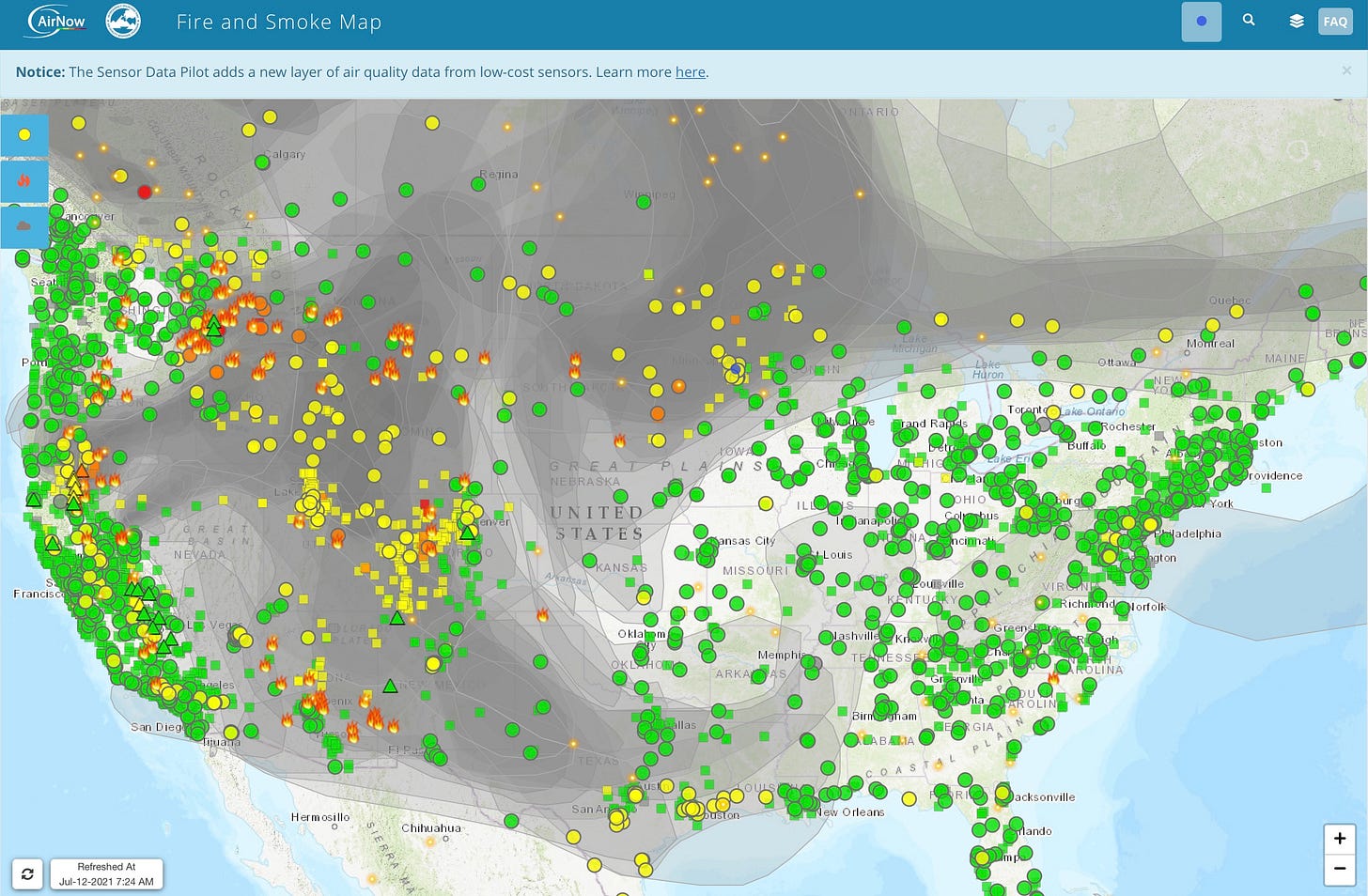The image size is (1368, 896).
Task: Click the Quebec city label
Action: coord(1230,301)
